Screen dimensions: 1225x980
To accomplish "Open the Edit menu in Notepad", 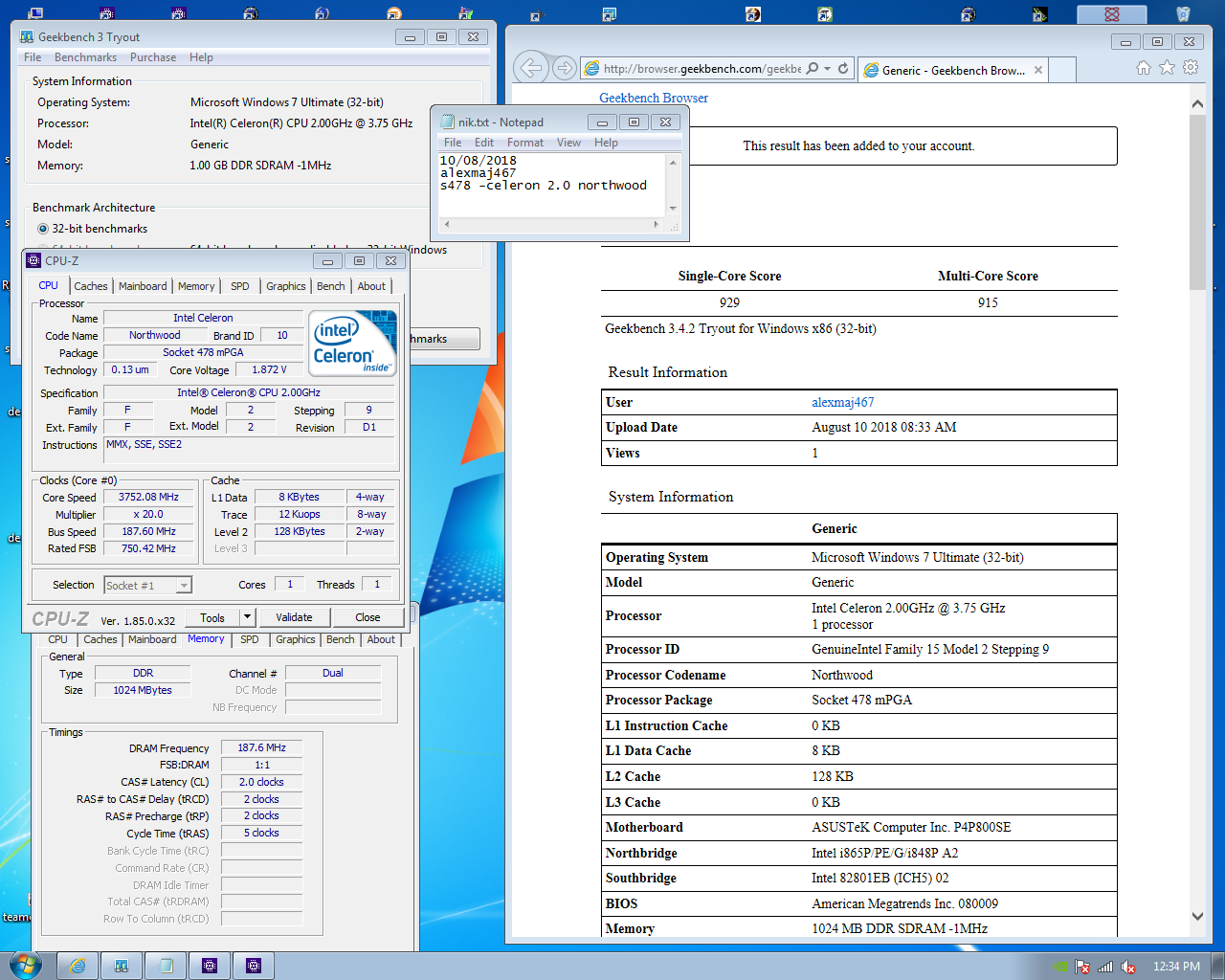I will point(484,143).
